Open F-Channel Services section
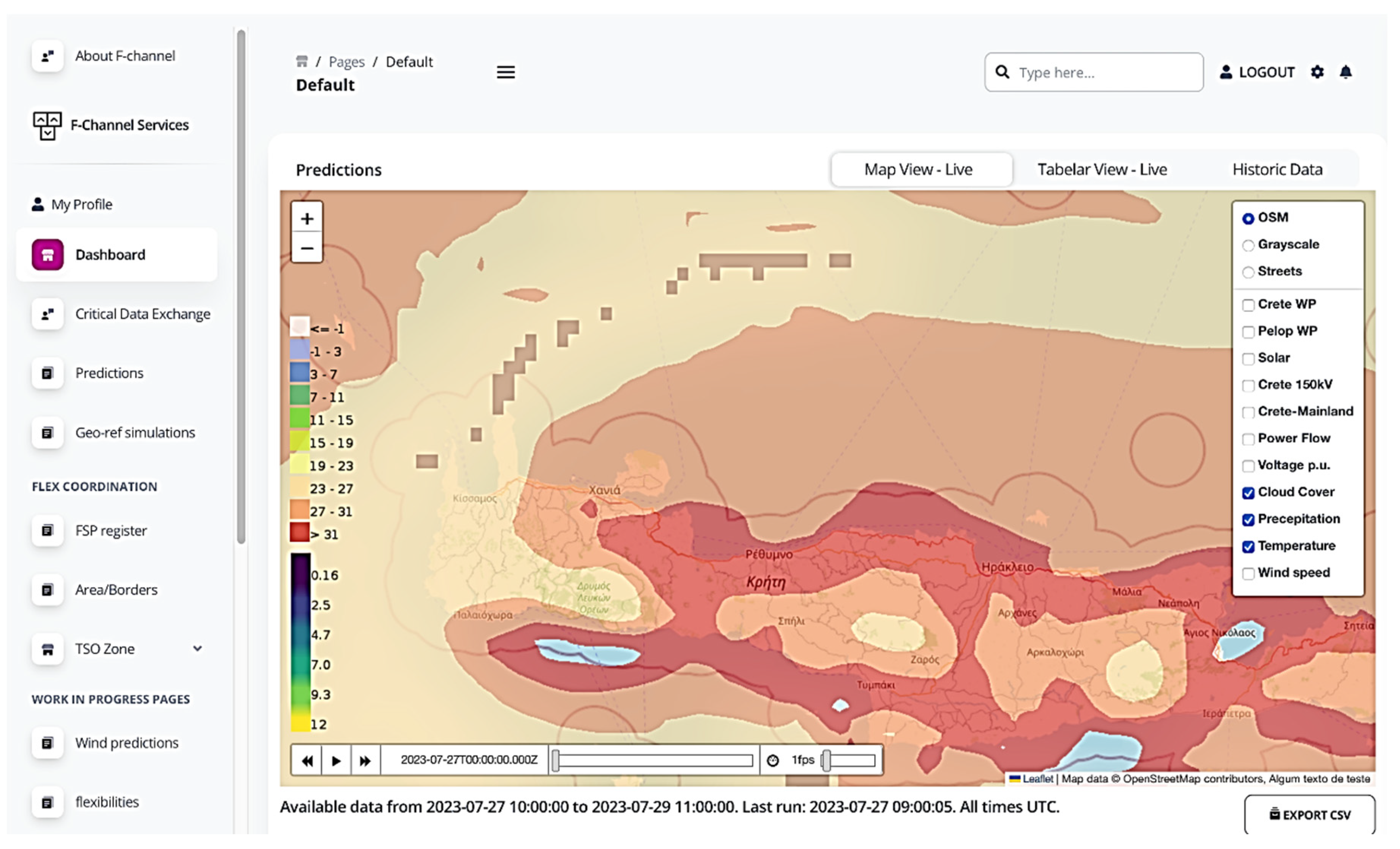Screen dimensions: 1400x849 point(129,125)
